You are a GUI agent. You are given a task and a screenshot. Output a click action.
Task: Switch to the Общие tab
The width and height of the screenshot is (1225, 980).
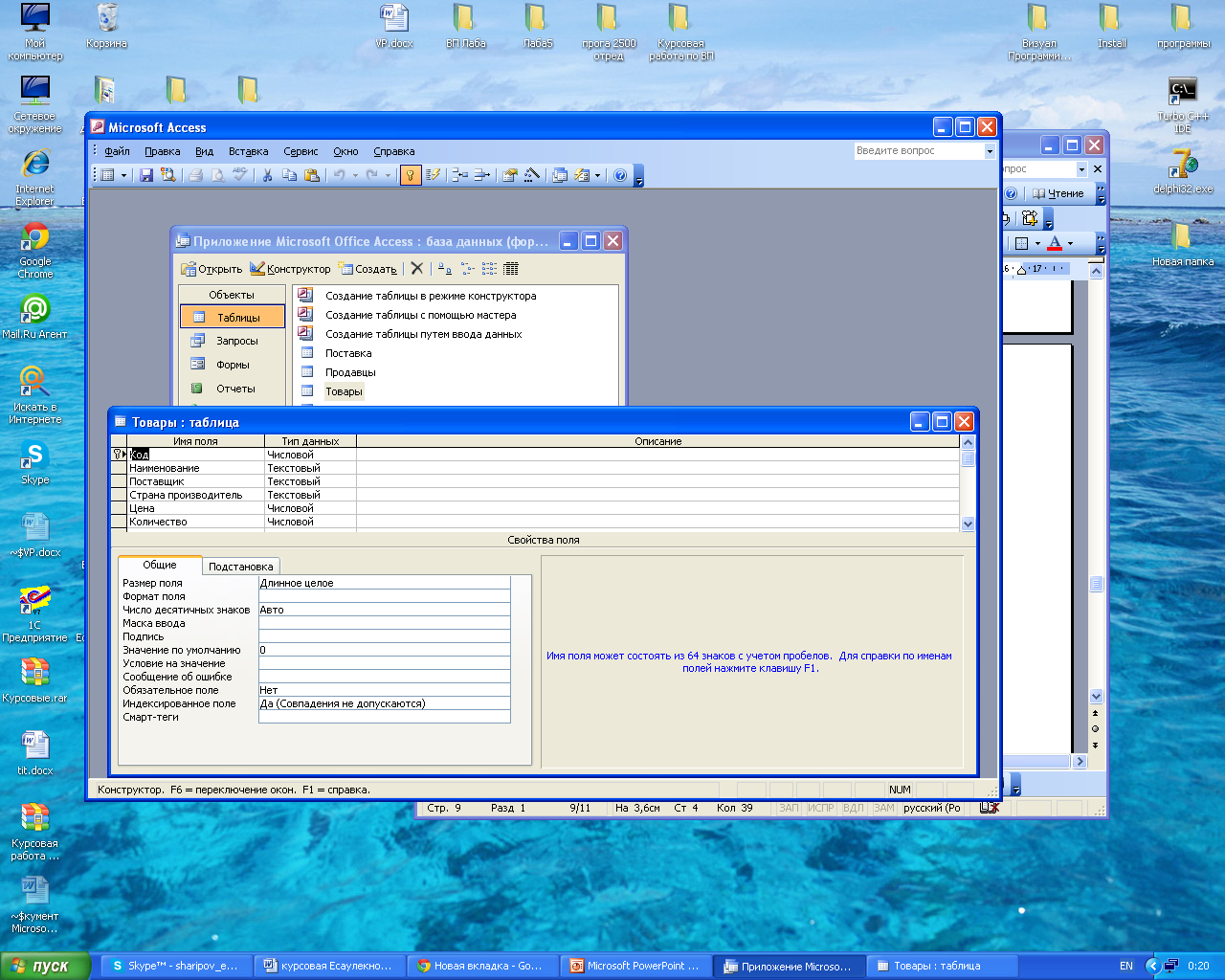(160, 565)
